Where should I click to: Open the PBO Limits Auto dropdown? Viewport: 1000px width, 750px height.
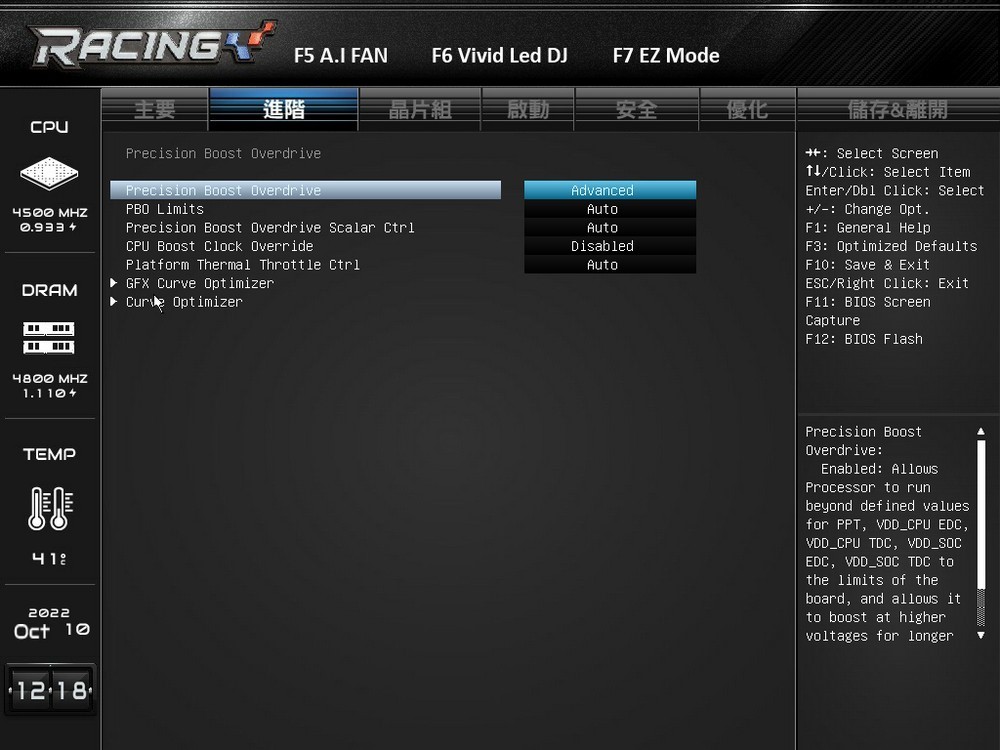click(610, 209)
